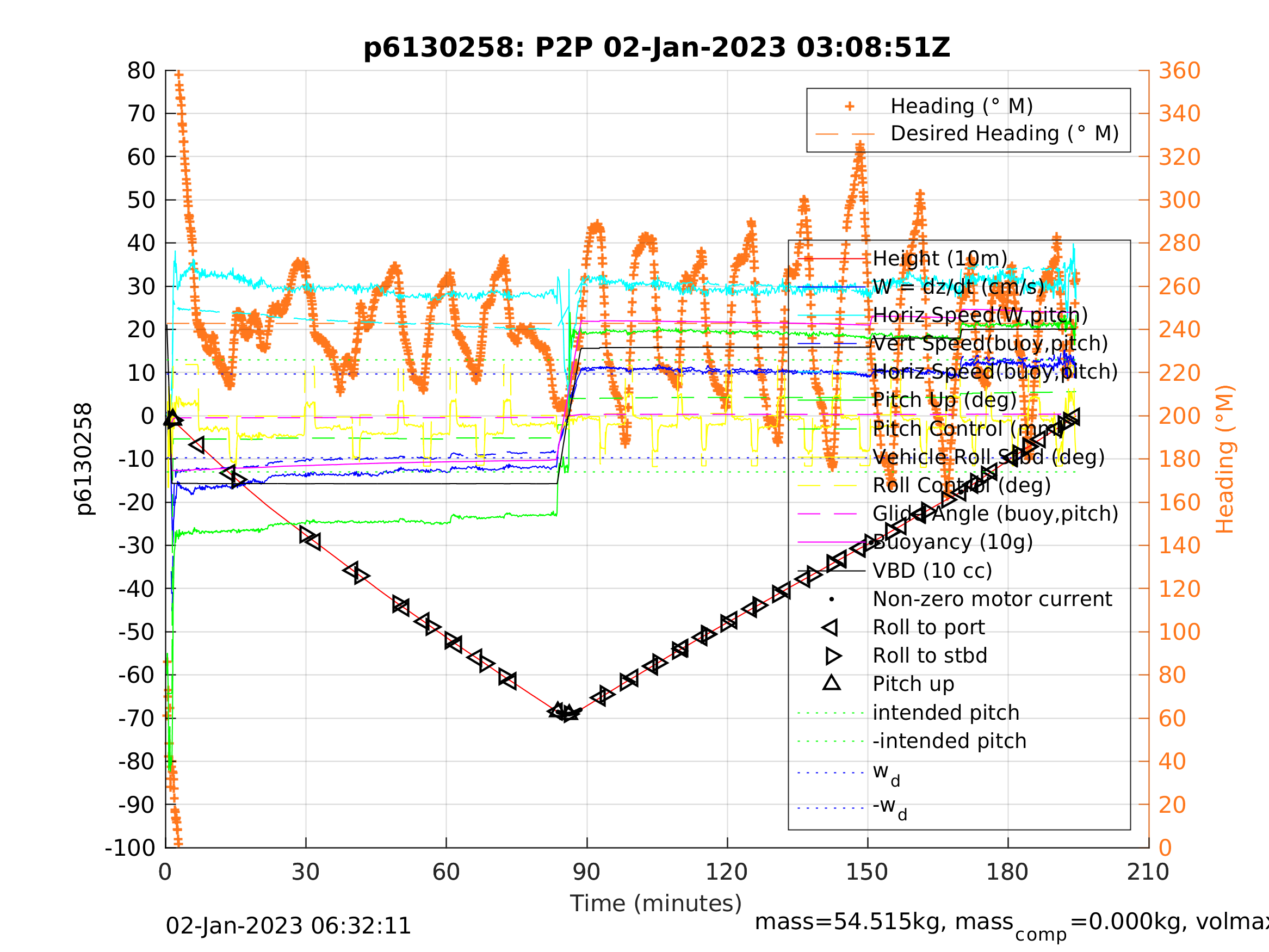1269x952 pixels.
Task: Click the Vehicle Roll Stbd legend entry
Action: tap(988, 458)
